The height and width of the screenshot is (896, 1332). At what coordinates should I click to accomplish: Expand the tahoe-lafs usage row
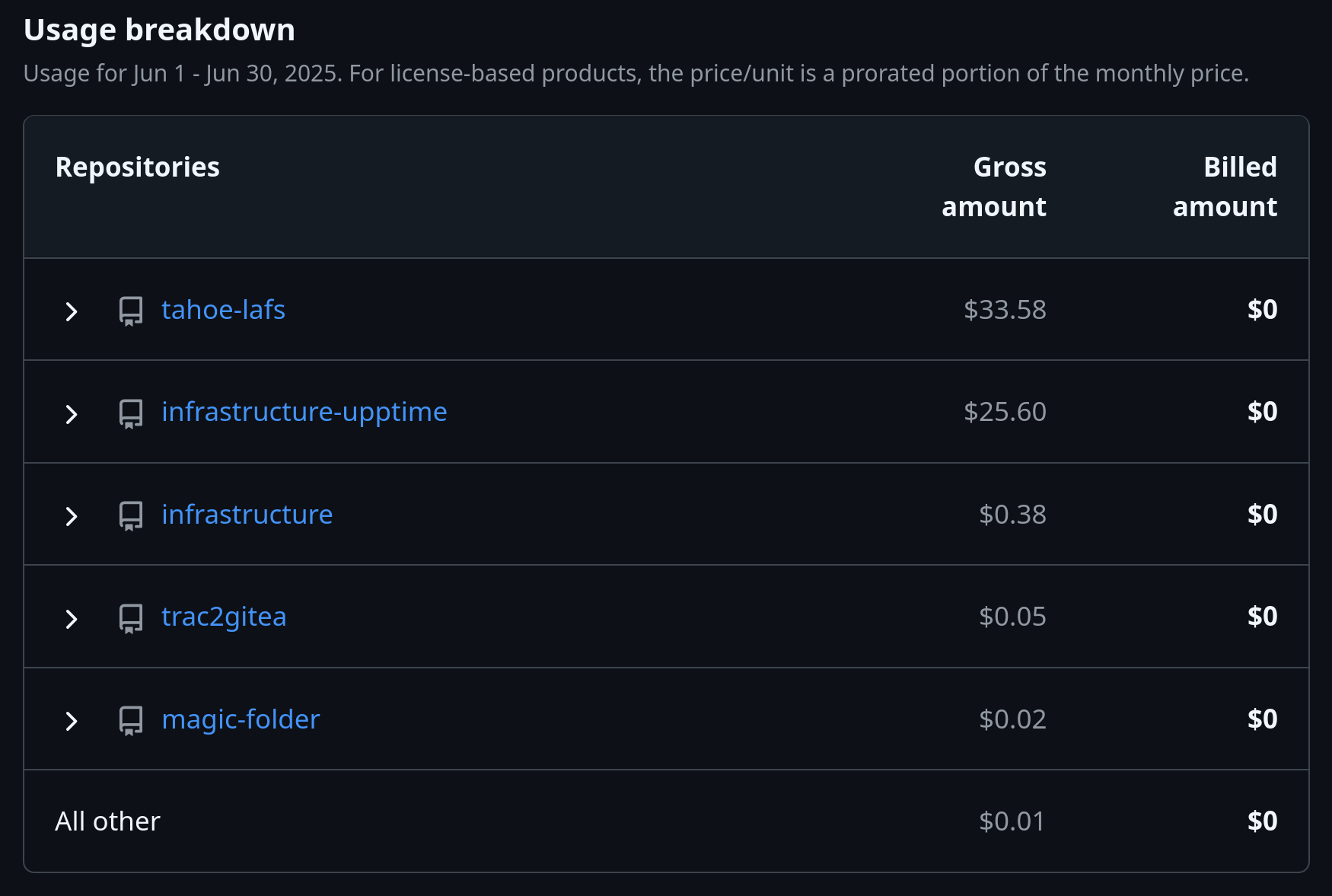[x=72, y=311]
